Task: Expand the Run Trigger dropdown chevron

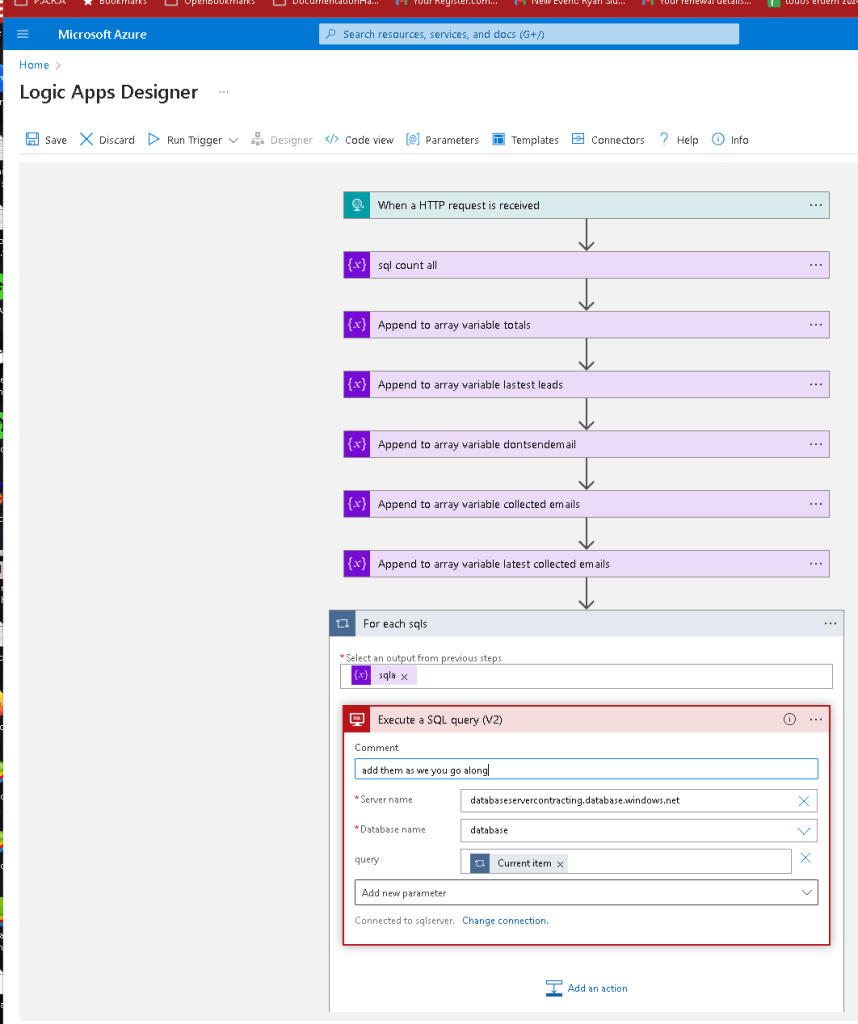Action: pyautogui.click(x=234, y=140)
